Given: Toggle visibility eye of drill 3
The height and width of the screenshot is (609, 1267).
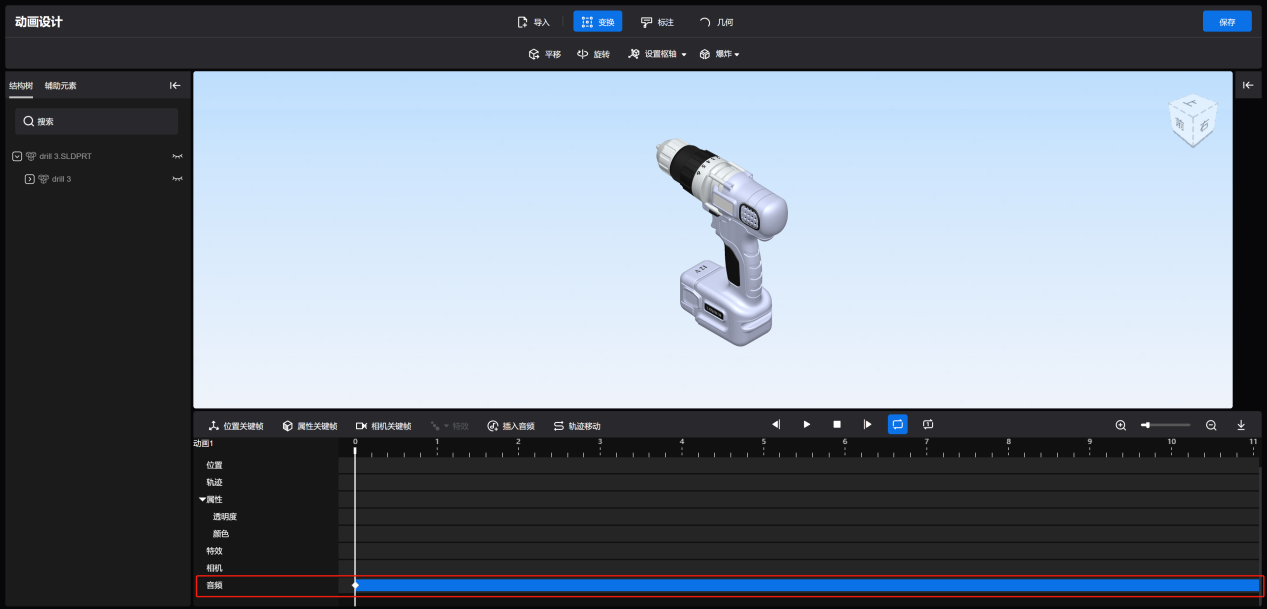Looking at the screenshot, I should (x=178, y=179).
